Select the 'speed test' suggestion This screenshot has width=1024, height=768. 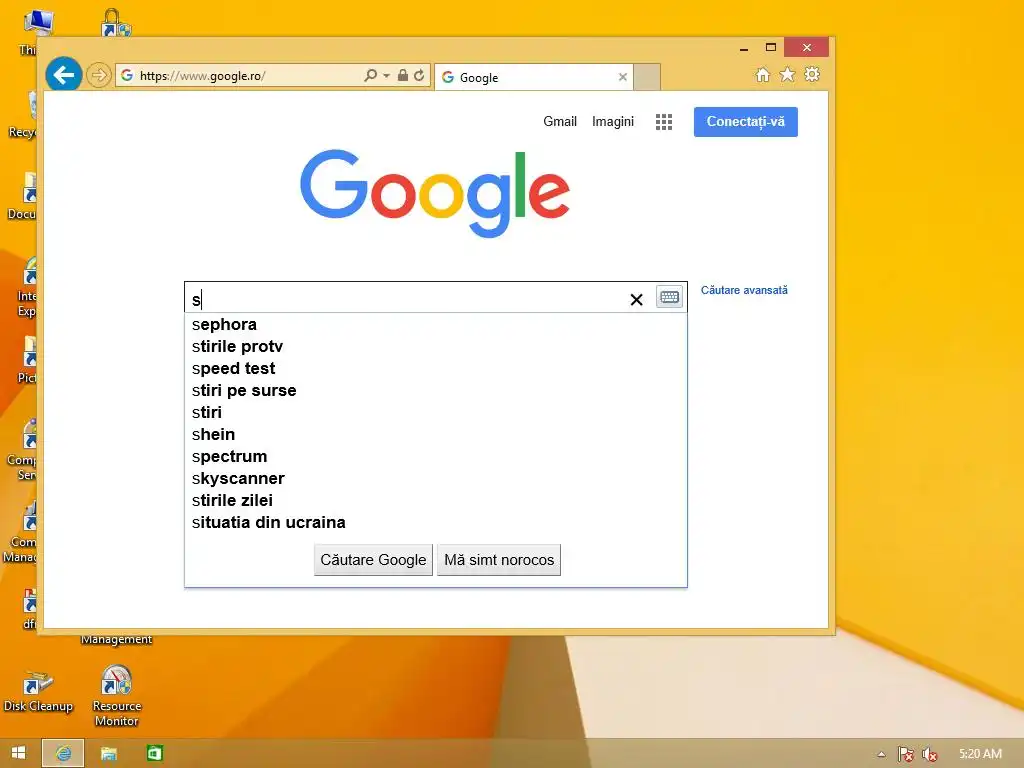point(436,368)
